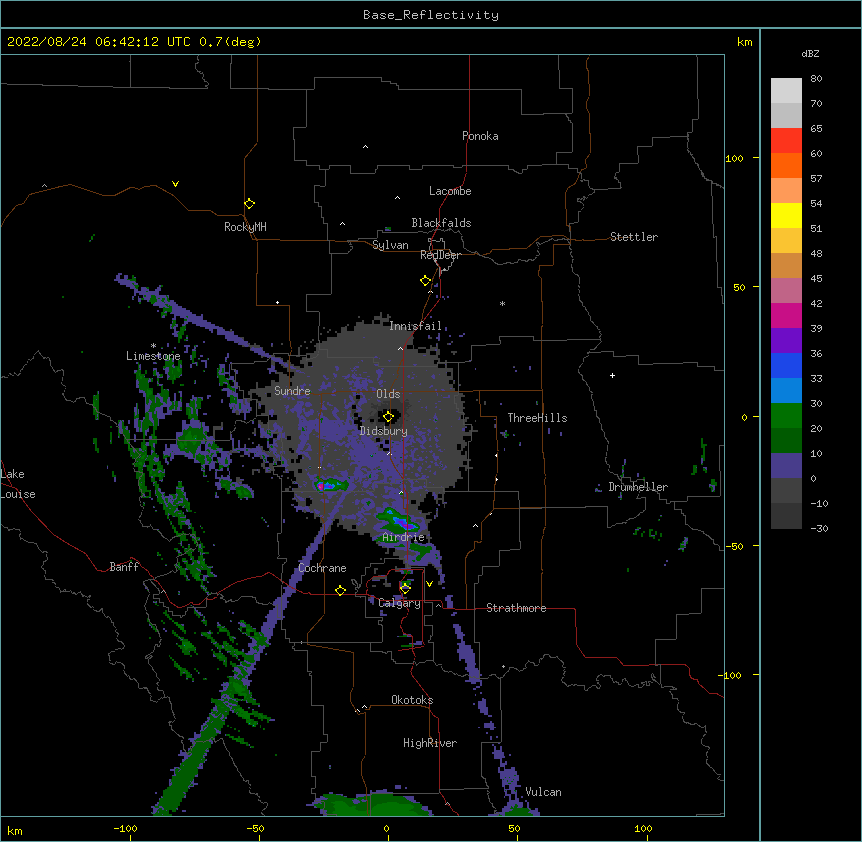The height and width of the screenshot is (842, 862).
Task: Click the Stettler city label
Action: tap(634, 237)
